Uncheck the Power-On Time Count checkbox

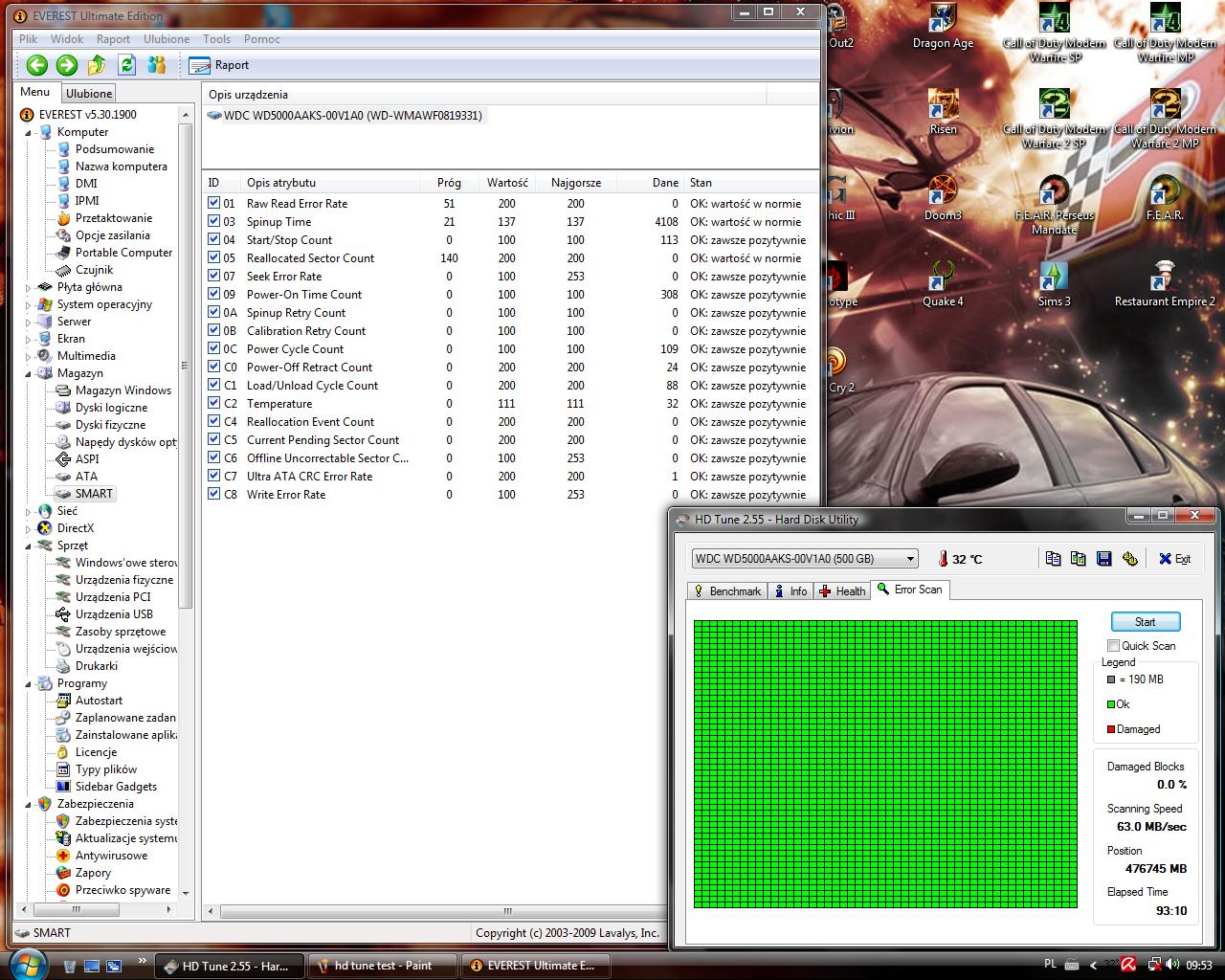[214, 294]
